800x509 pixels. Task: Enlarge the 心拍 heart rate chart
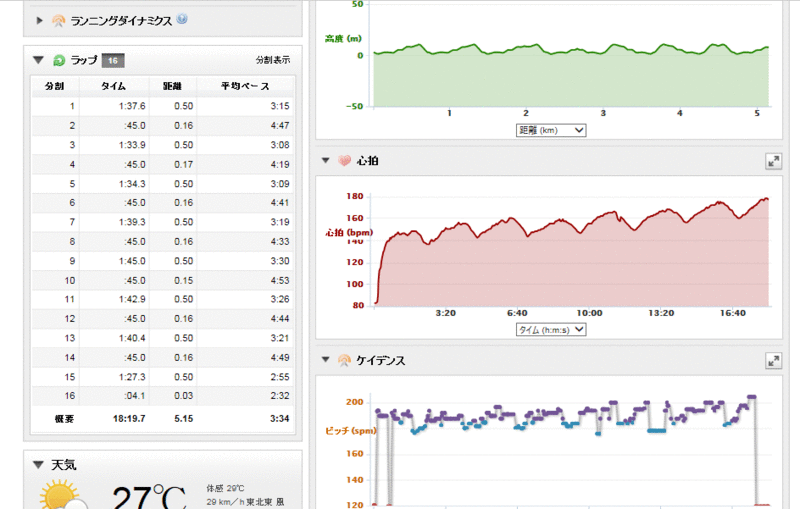tap(773, 160)
